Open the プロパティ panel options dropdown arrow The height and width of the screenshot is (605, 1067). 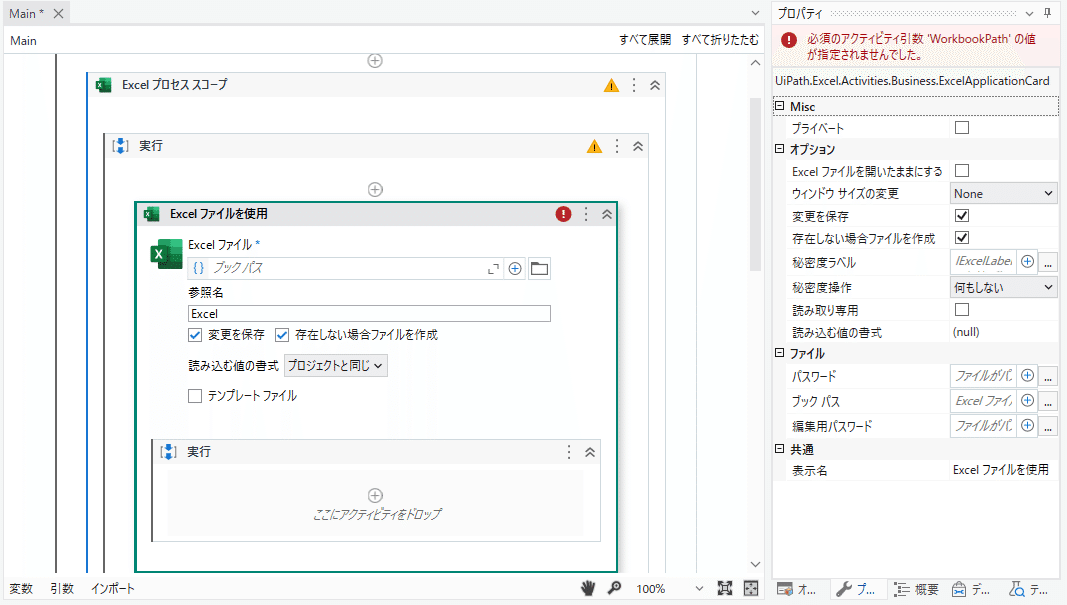pyautogui.click(x=1029, y=14)
